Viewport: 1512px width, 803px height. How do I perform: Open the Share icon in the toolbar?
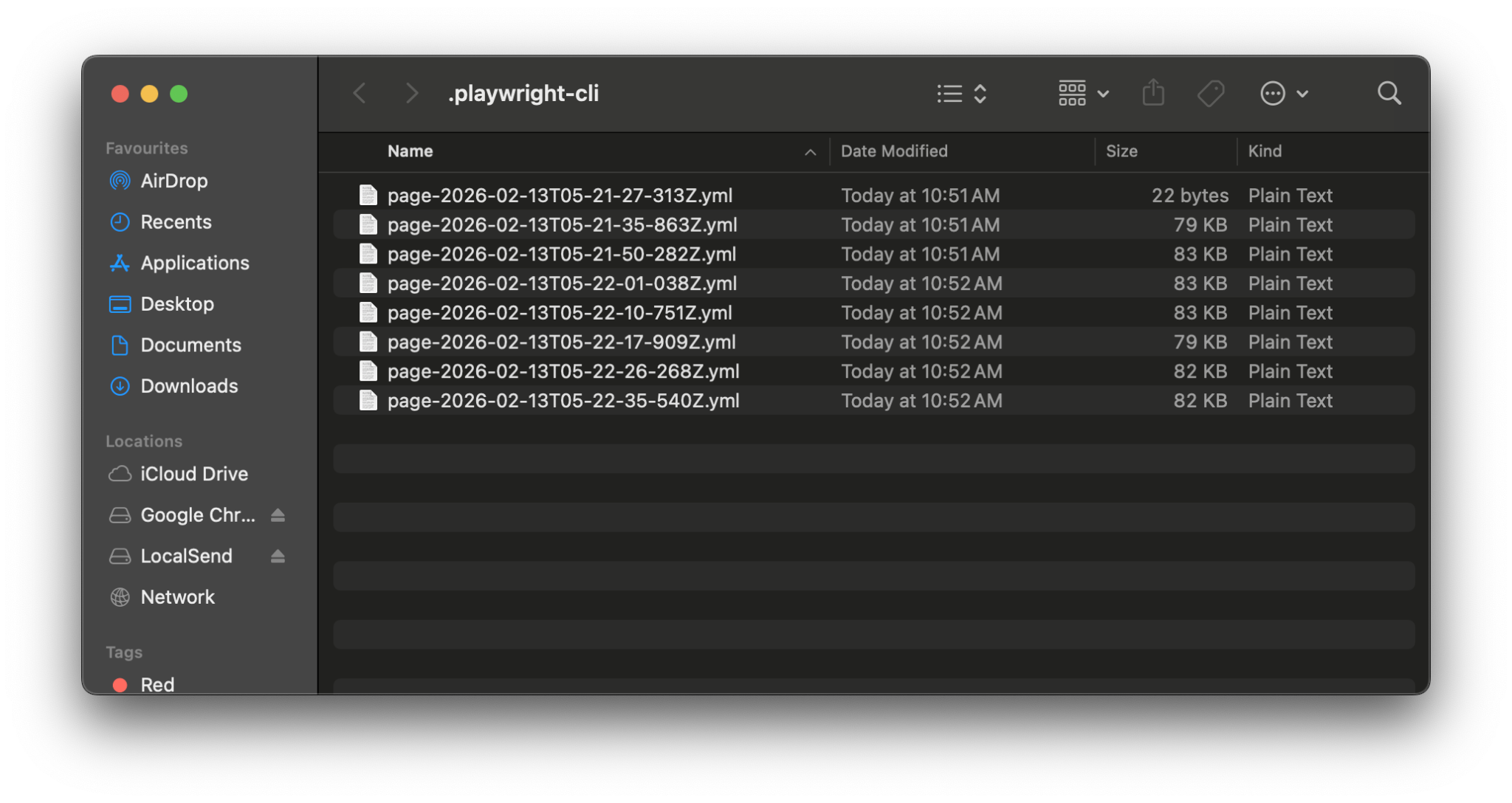[x=1152, y=93]
